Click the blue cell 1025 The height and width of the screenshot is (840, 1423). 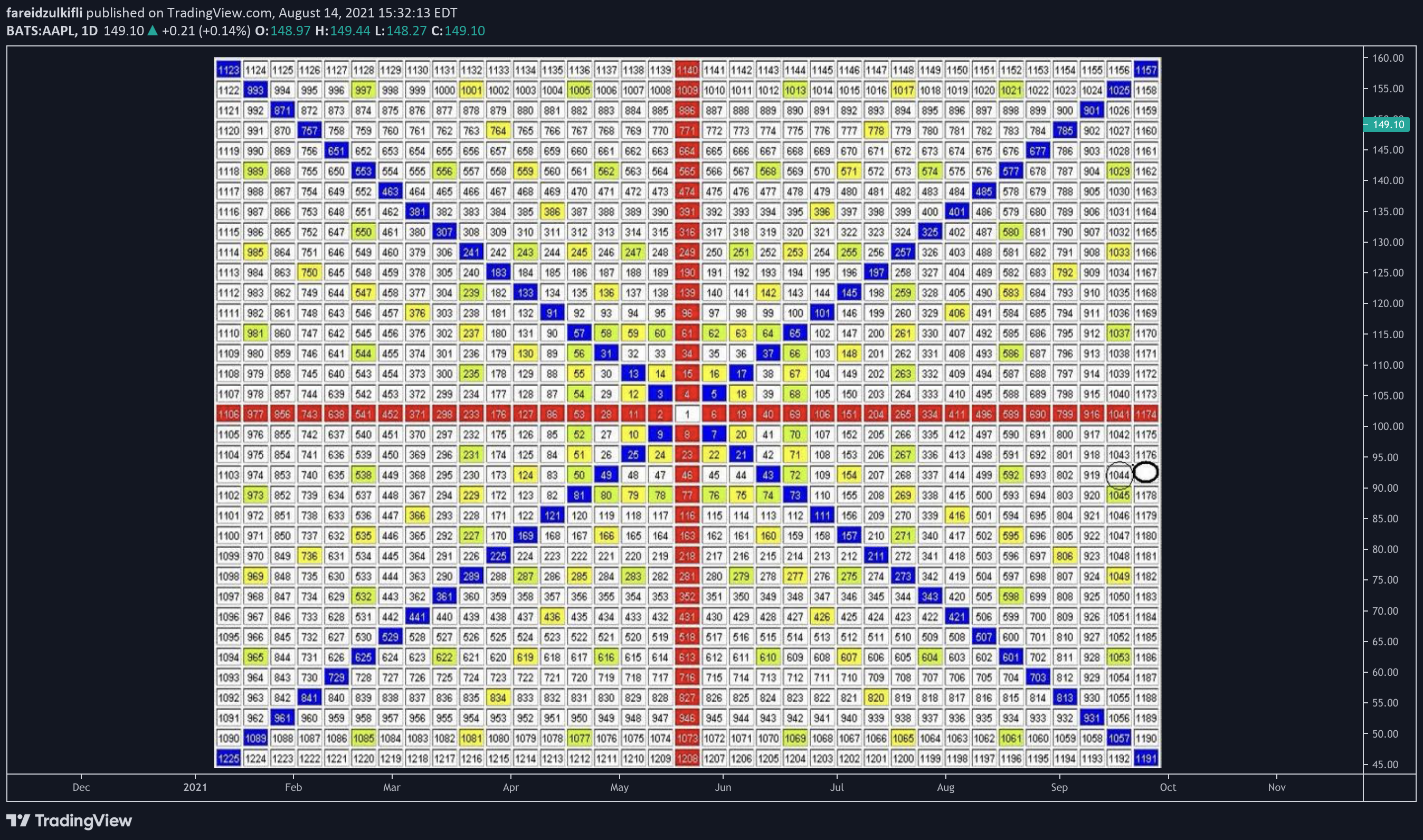coord(1119,91)
